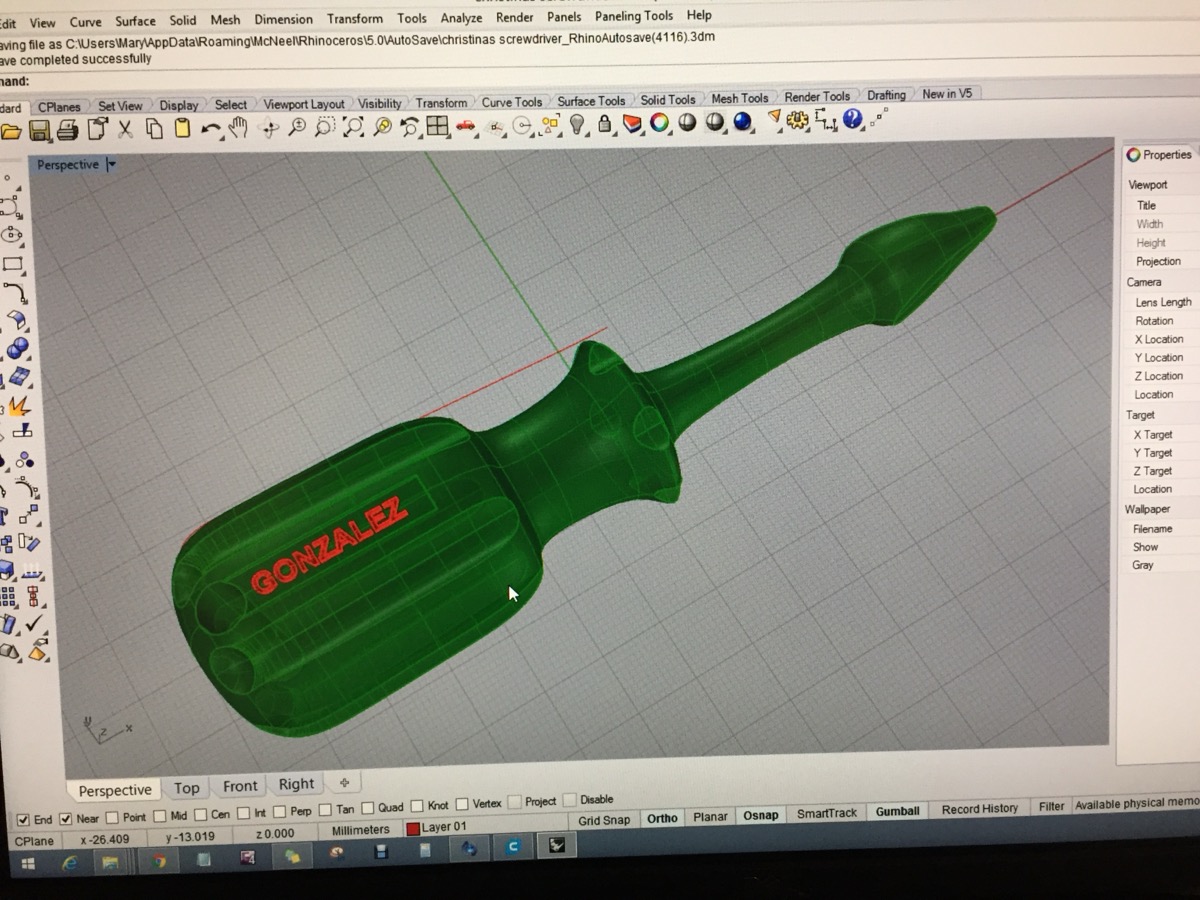Click the Undo arrow icon
This screenshot has height=900, width=1200.
click(211, 129)
